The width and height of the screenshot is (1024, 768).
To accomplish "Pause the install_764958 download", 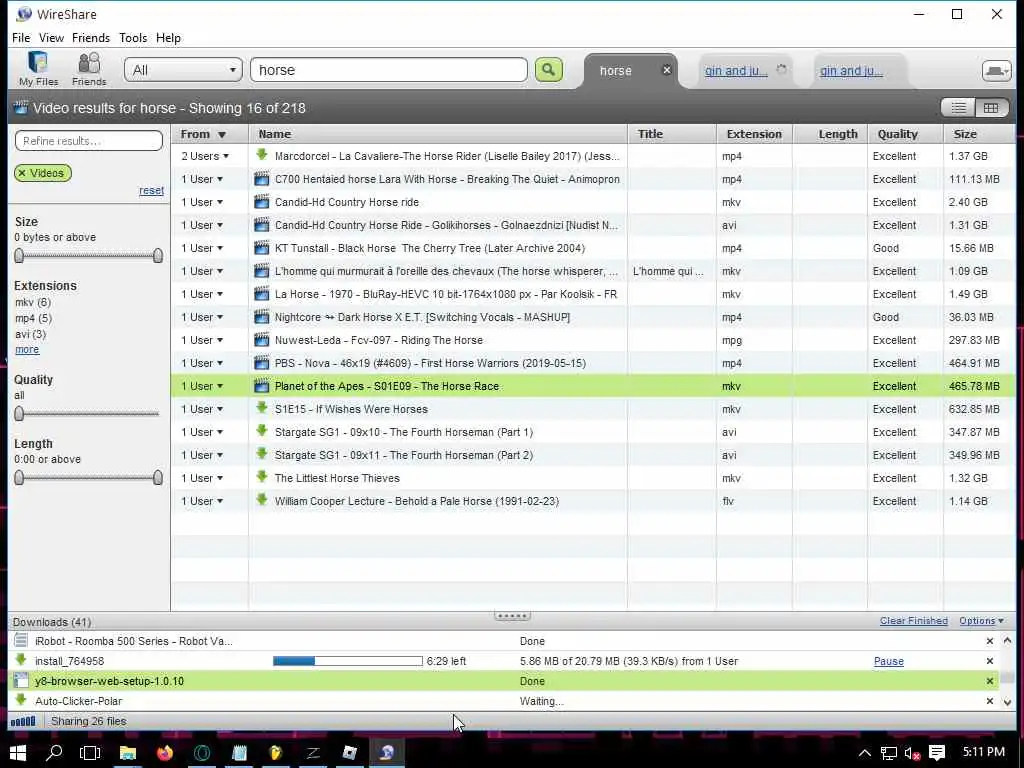I will pos(889,661).
